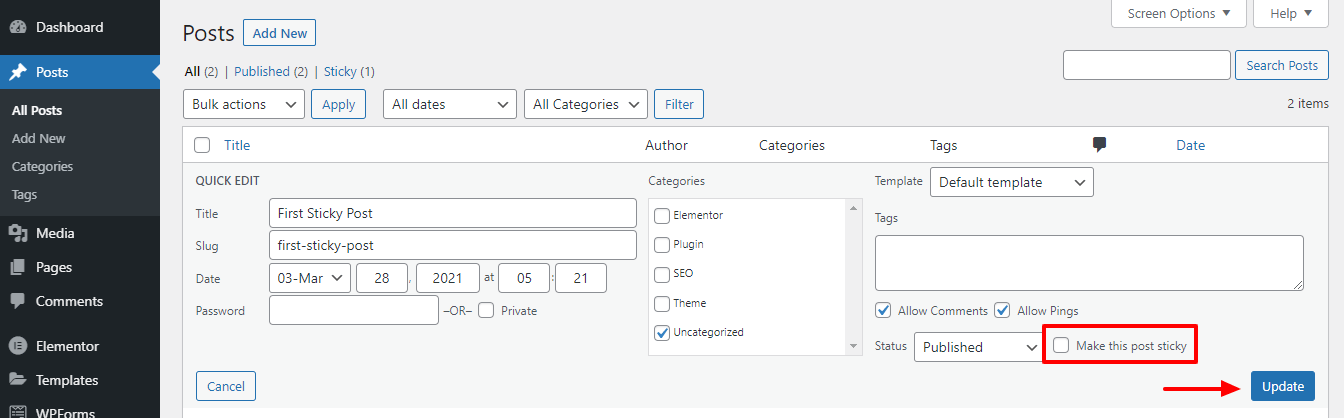
Task: Check the Theme category checkbox
Action: [x=662, y=303]
